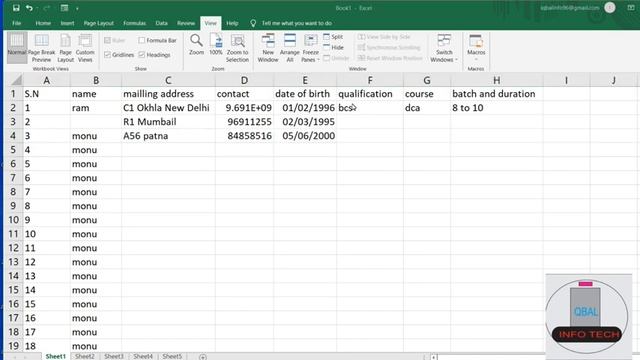Click Split window option
This screenshot has height=360, width=640.
coord(333,37)
